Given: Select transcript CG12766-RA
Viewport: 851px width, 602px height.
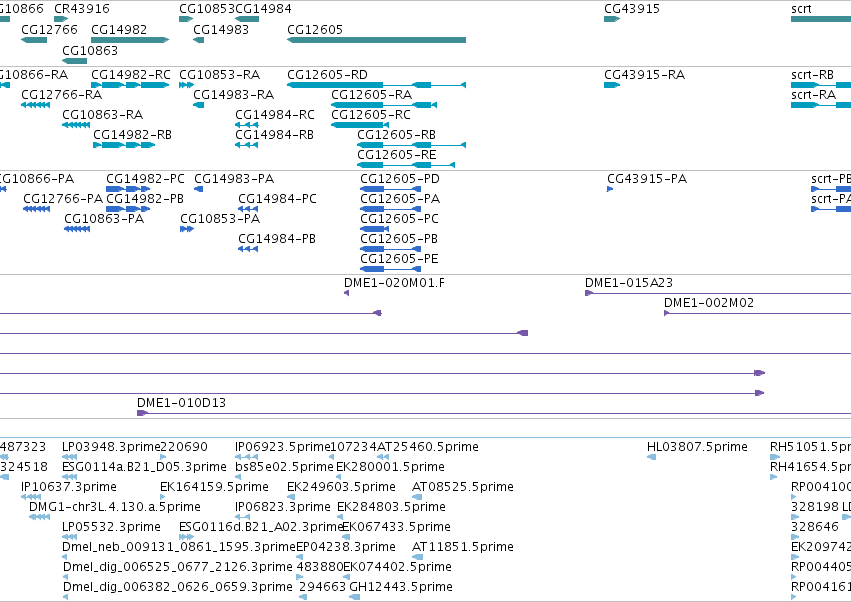Looking at the screenshot, I should [61, 94].
